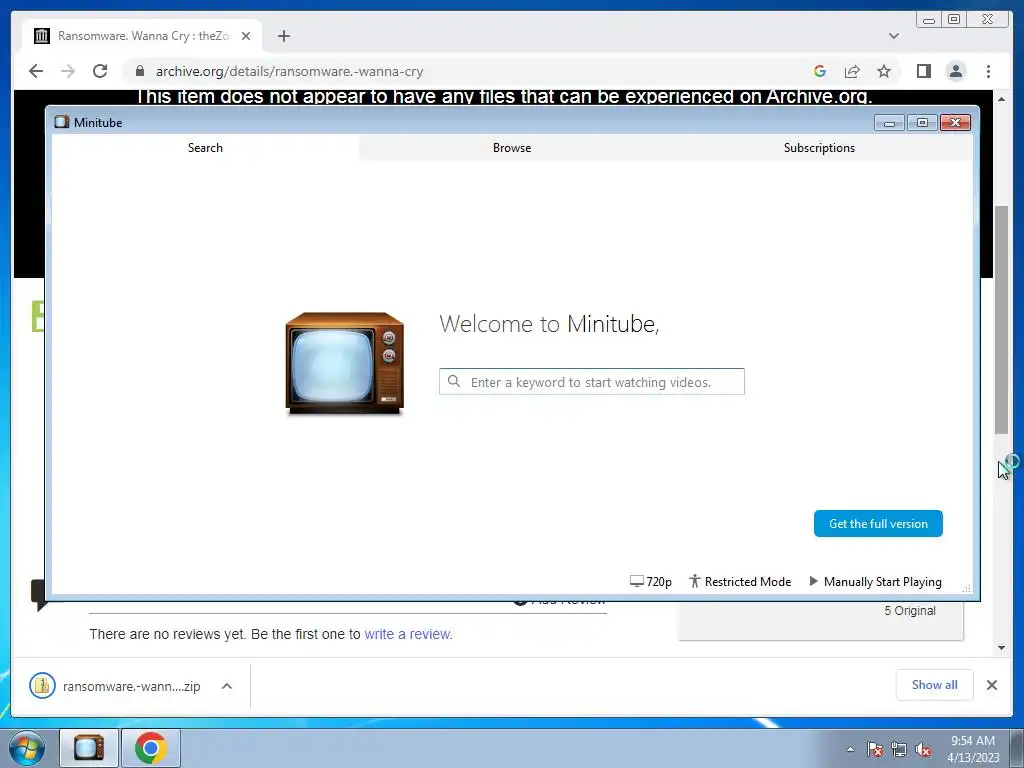Screen dimensions: 1024x768
Task: Click Show all downloads button
Action: [x=935, y=685]
